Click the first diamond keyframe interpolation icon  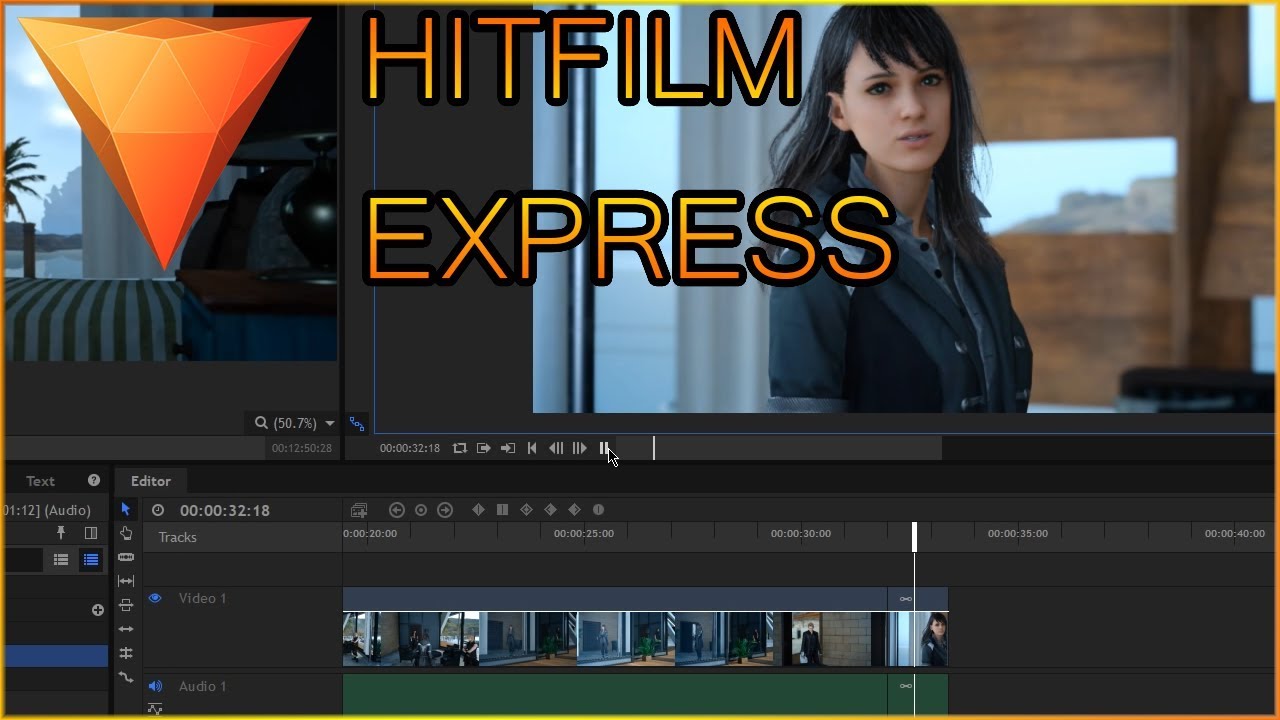[478, 510]
